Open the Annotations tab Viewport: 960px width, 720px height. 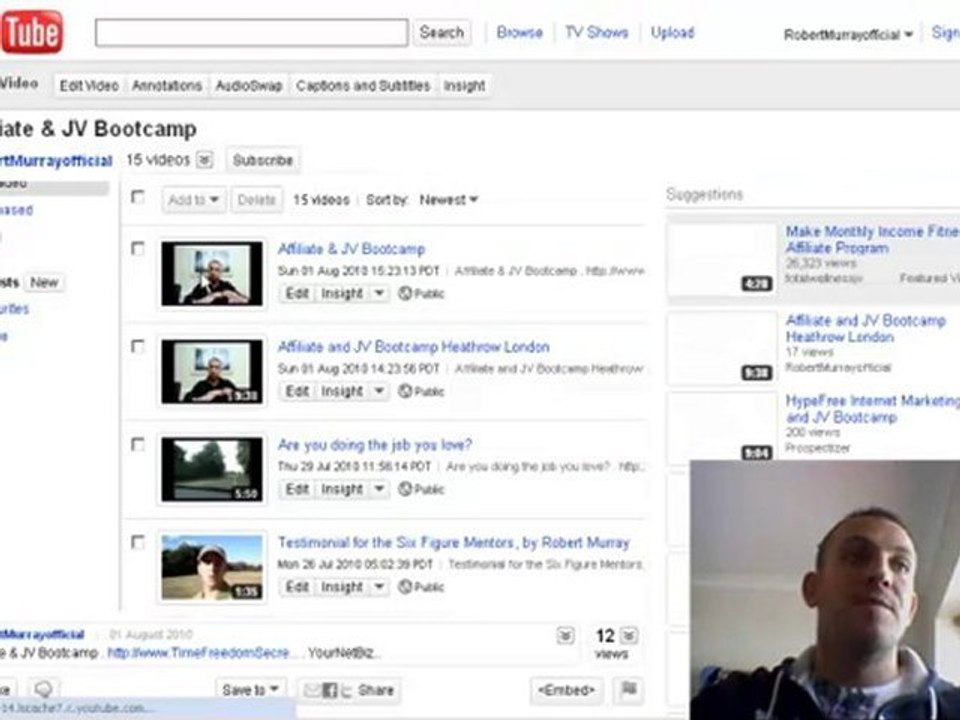point(167,86)
